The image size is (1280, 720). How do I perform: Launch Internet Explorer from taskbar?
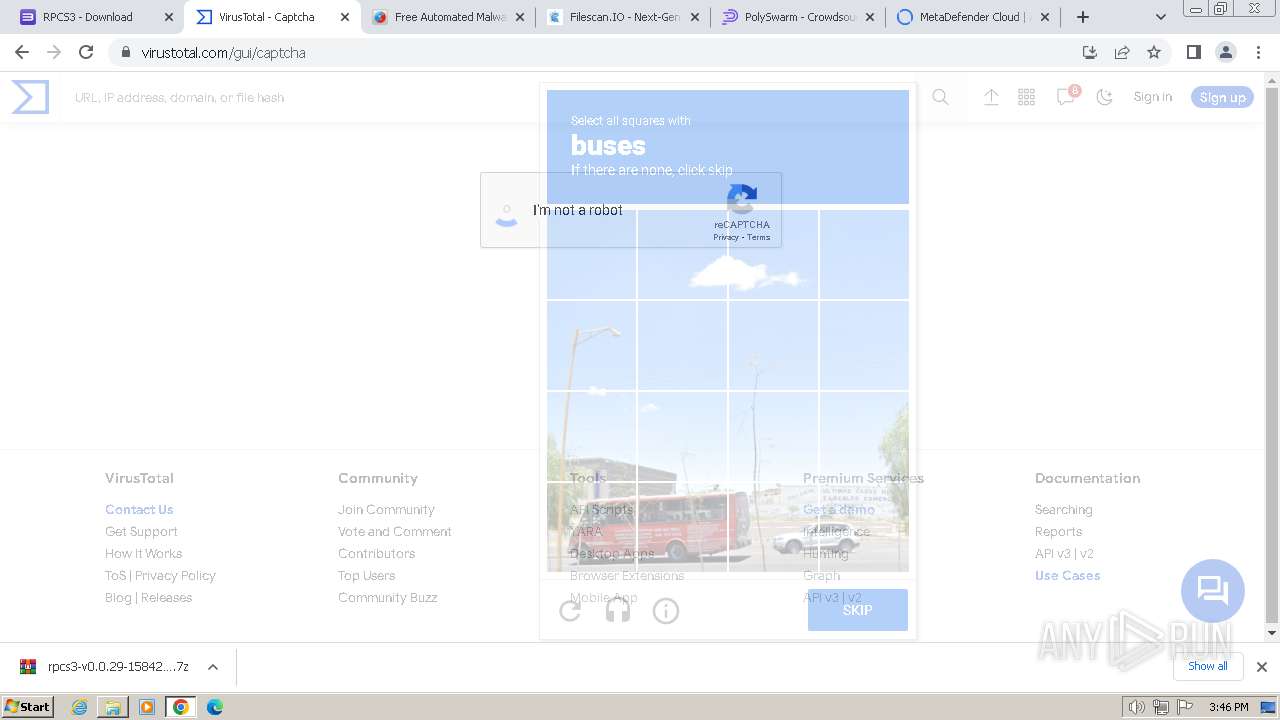(x=80, y=707)
